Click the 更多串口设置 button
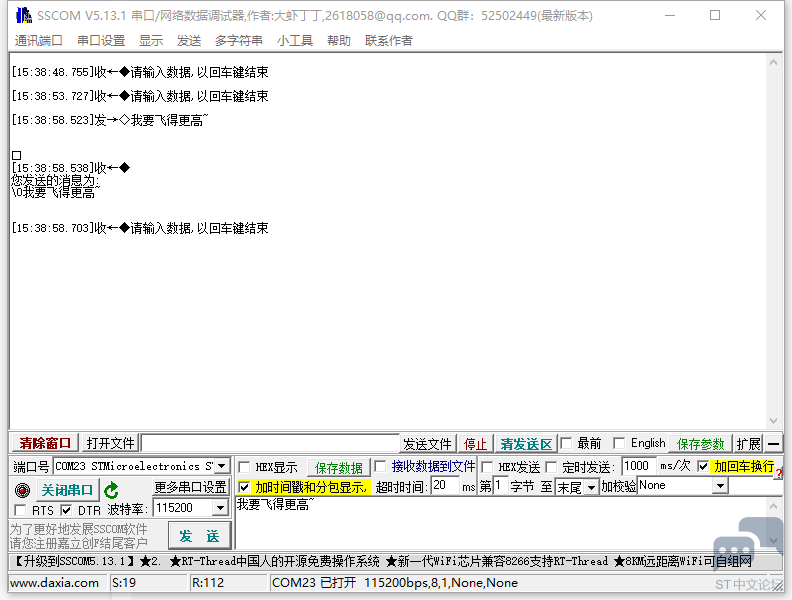792x600 pixels. click(190, 487)
